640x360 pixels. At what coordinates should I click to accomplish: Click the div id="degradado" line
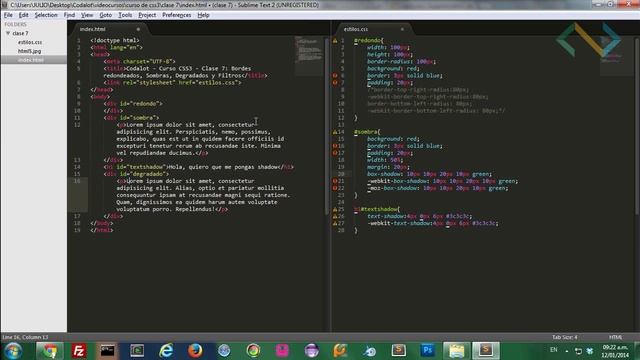[136, 174]
